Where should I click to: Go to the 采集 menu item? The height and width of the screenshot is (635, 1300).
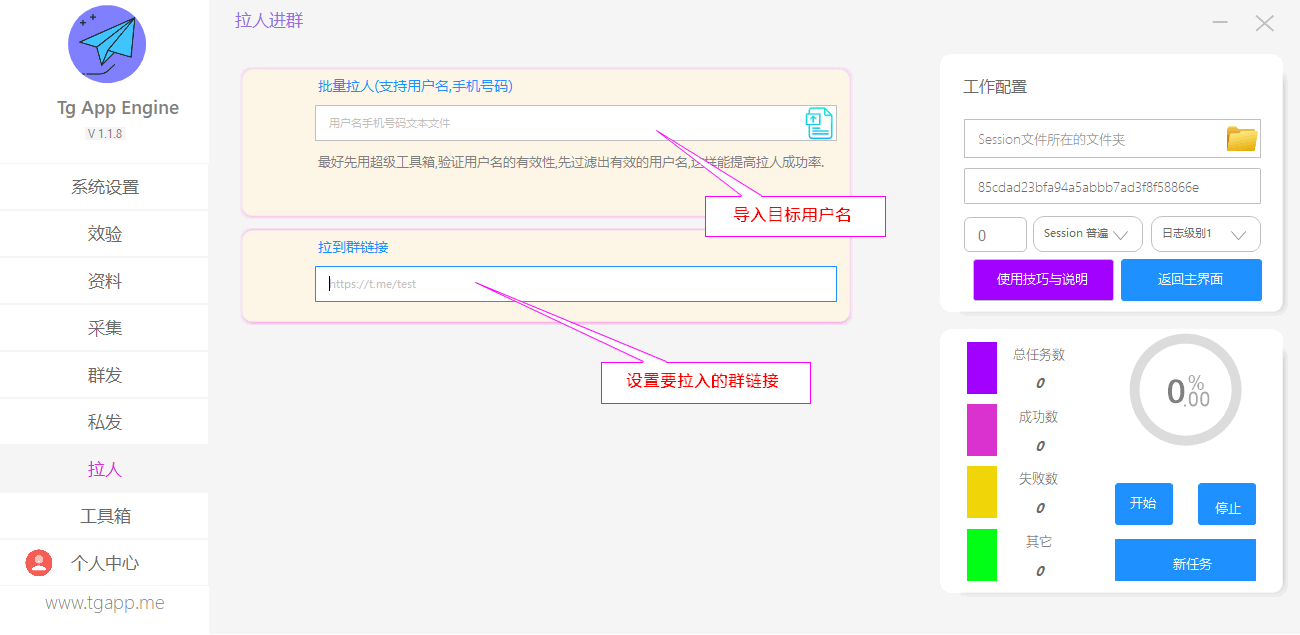tap(104, 328)
